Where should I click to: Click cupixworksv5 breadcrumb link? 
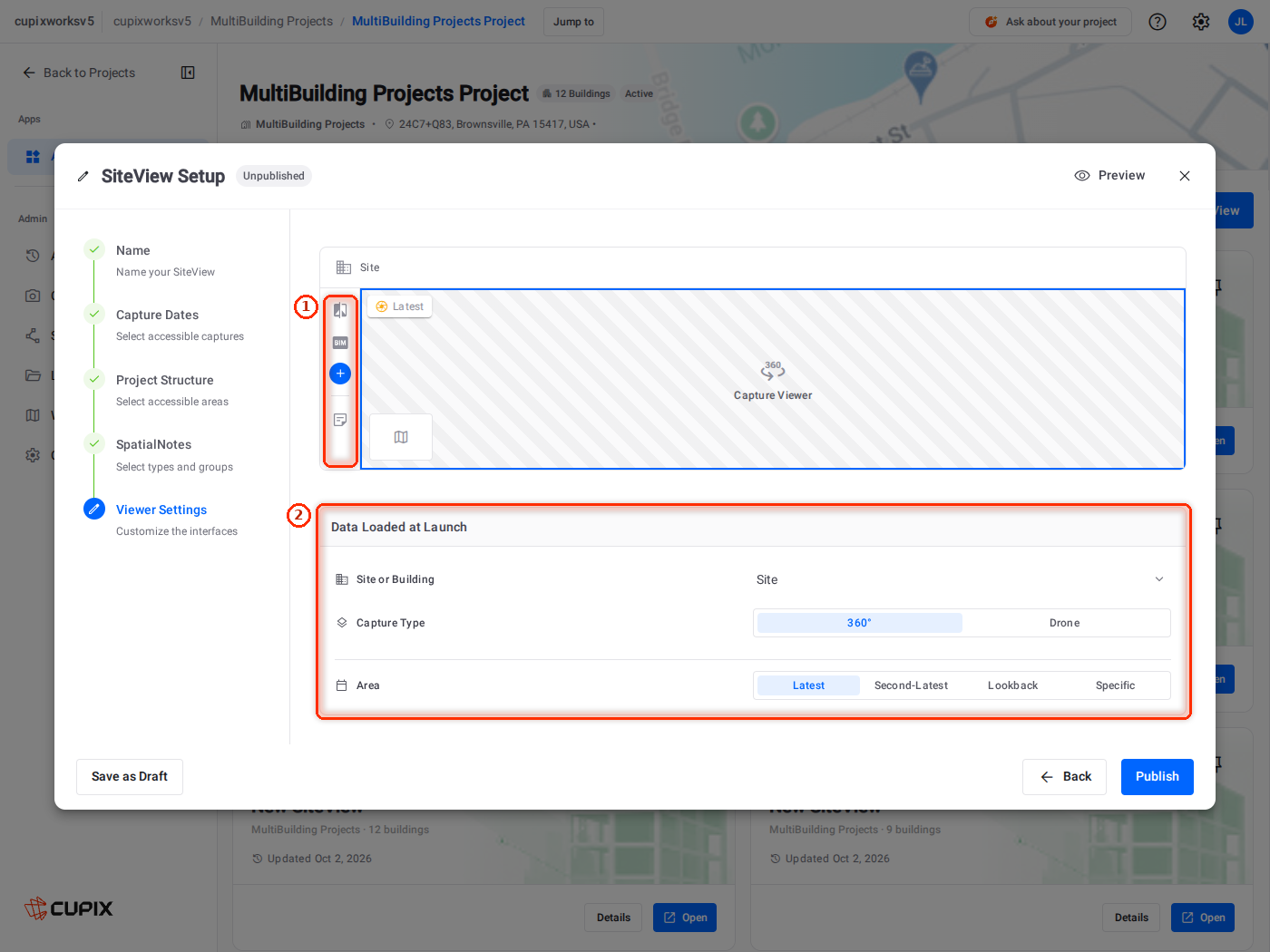(x=152, y=21)
